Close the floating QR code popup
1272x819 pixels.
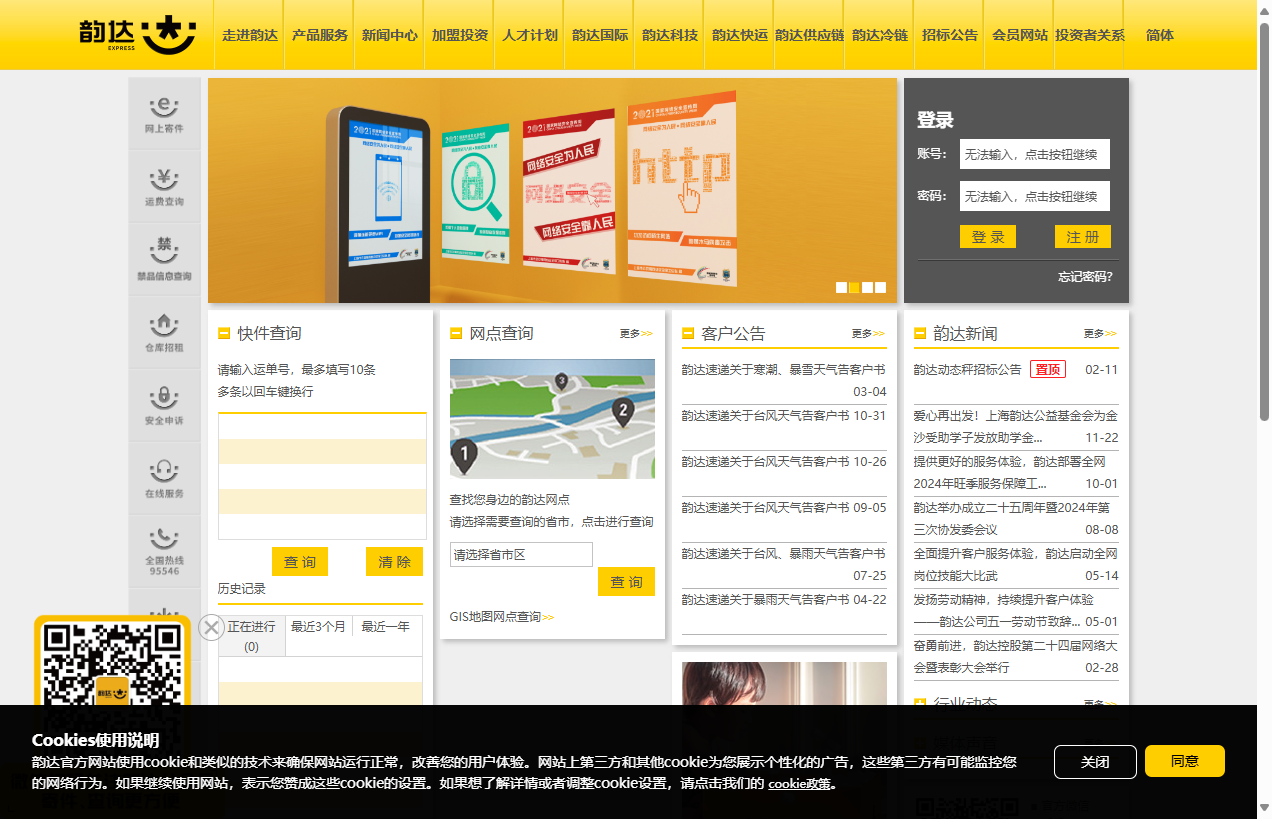click(211, 627)
